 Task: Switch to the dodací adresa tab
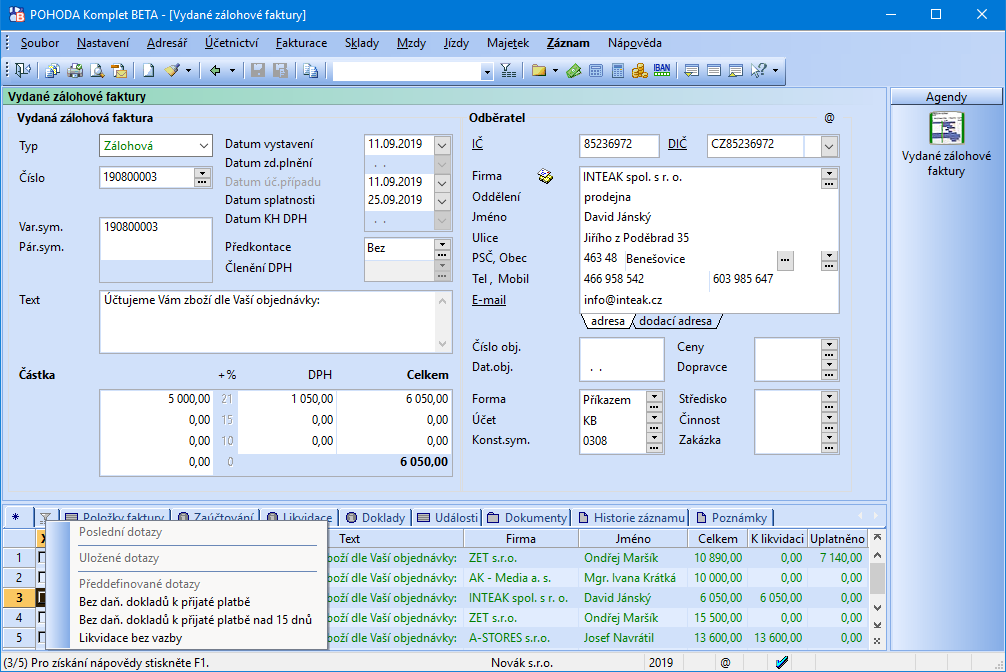click(x=675, y=321)
